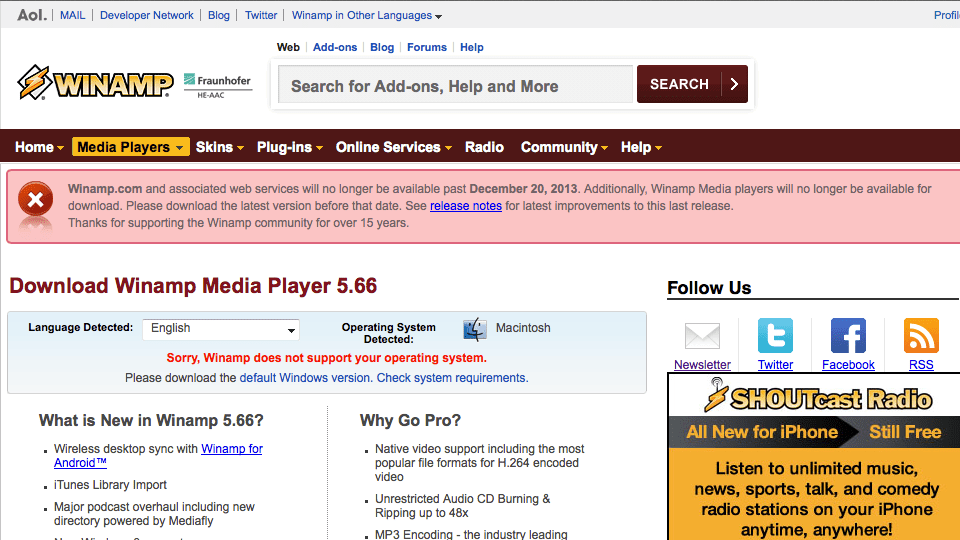
Task: Click the AOL logo
Action: click(x=32, y=15)
